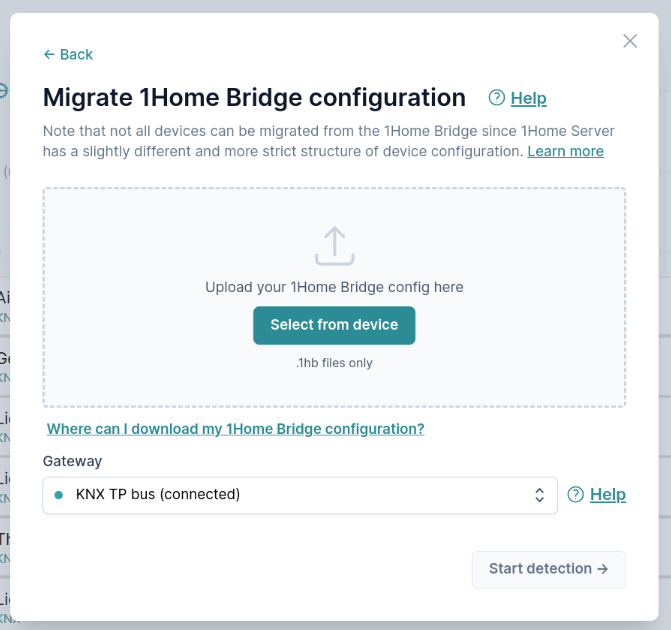The width and height of the screenshot is (671, 630).
Task: Click 'Upload your 1Home Bridge config here' text
Action: tap(334, 287)
